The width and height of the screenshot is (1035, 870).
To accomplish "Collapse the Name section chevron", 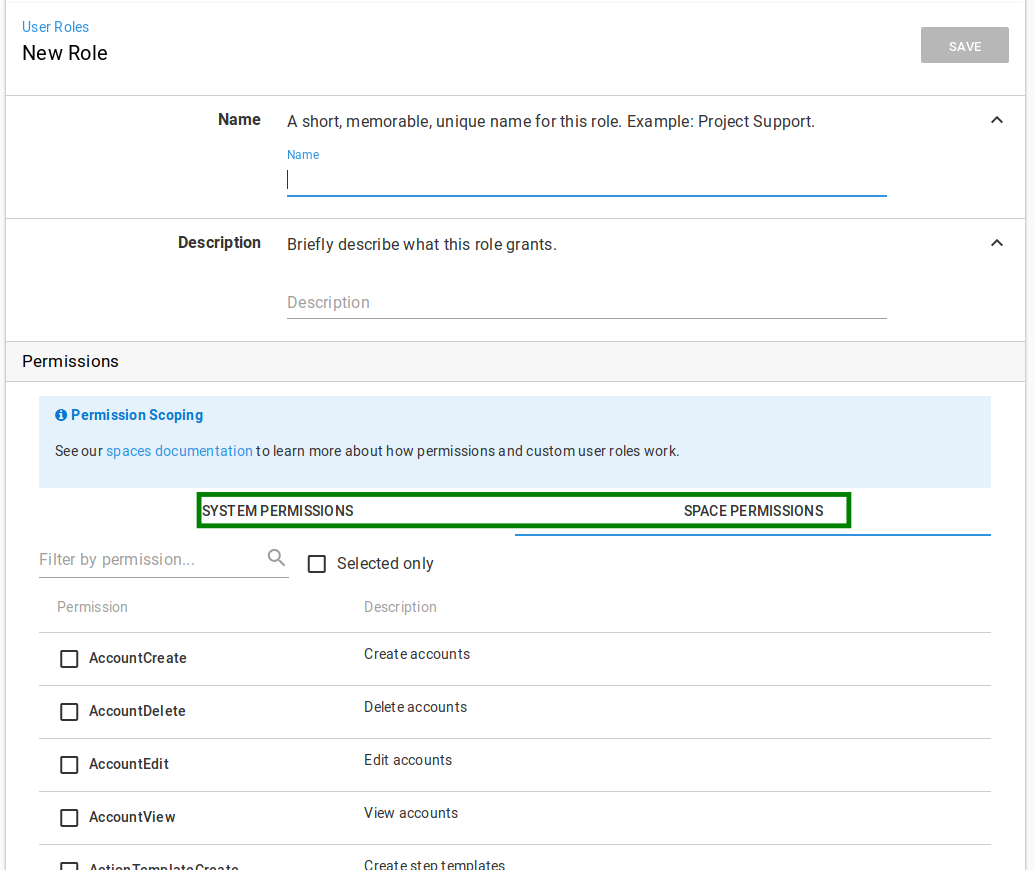I will tap(997, 120).
